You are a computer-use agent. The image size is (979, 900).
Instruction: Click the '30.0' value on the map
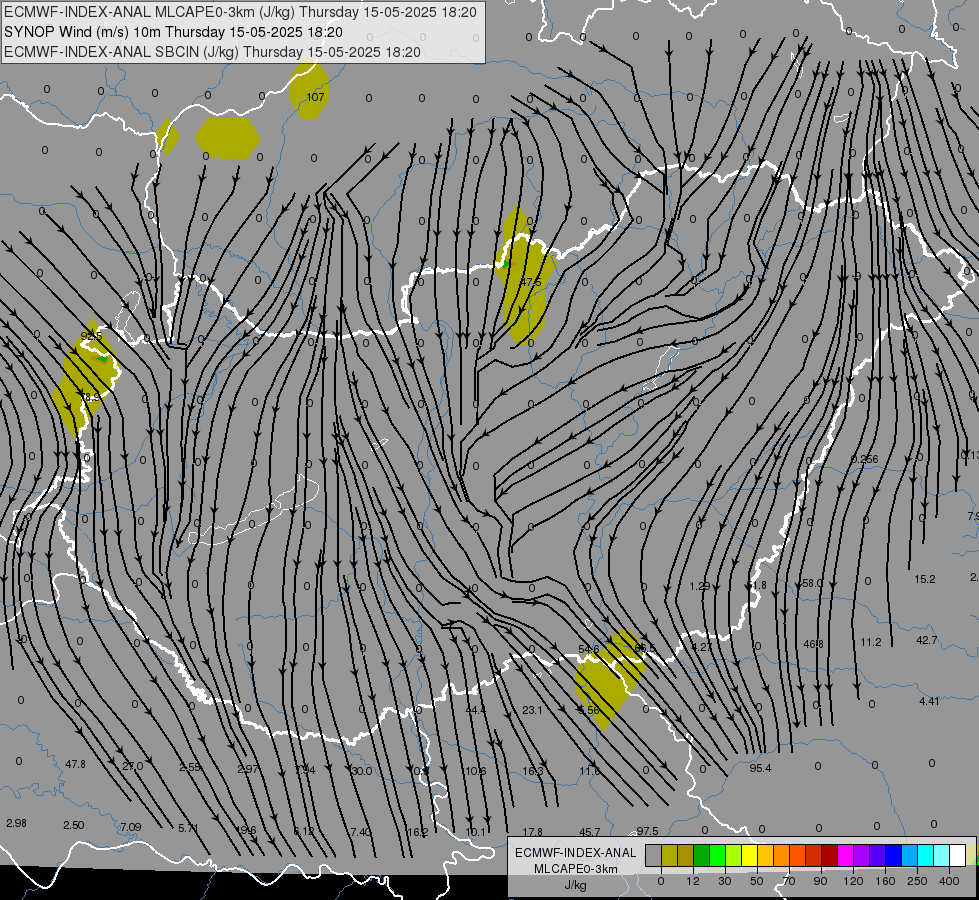(362, 771)
